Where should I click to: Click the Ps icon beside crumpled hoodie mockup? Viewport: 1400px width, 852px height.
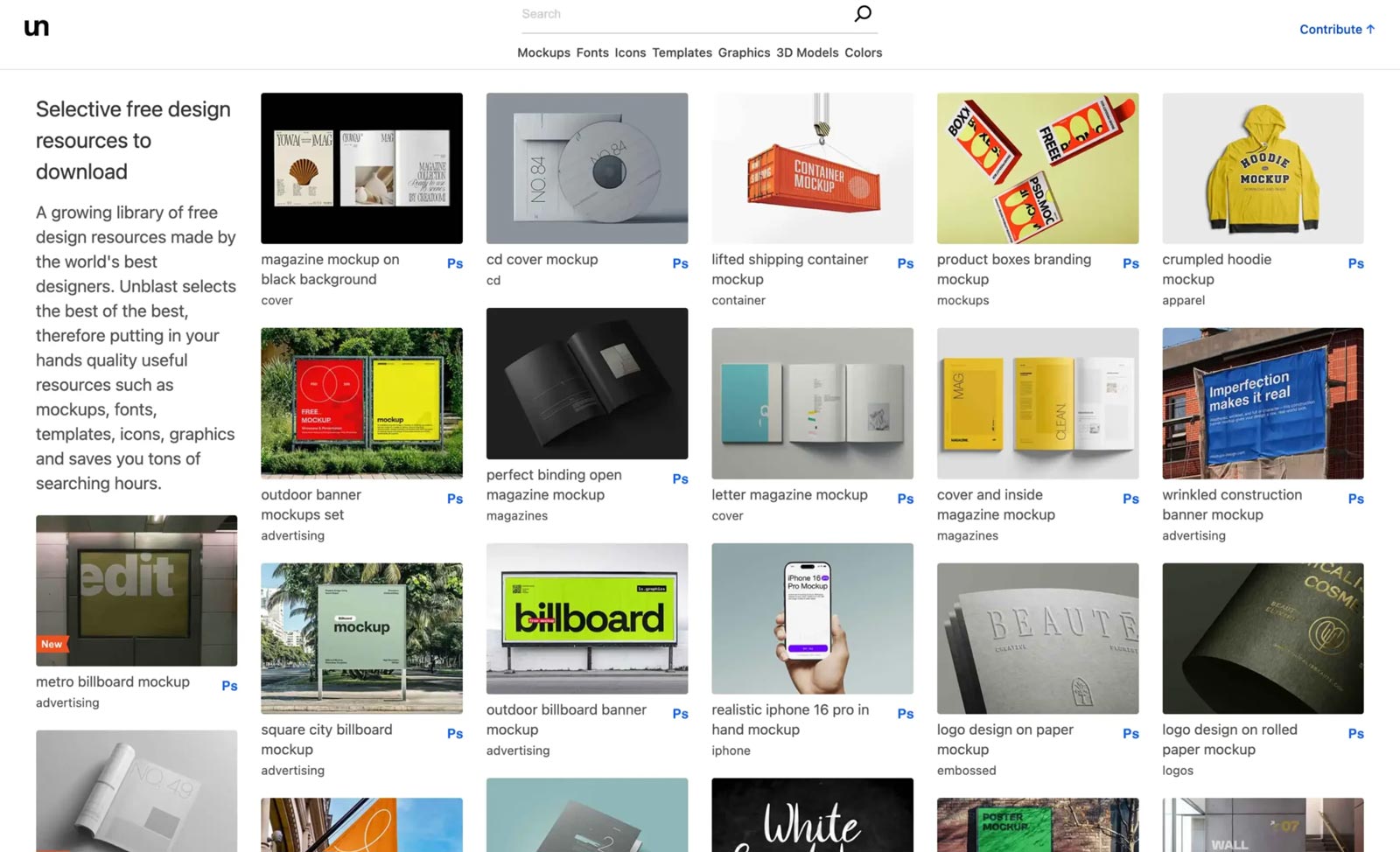(x=1356, y=263)
